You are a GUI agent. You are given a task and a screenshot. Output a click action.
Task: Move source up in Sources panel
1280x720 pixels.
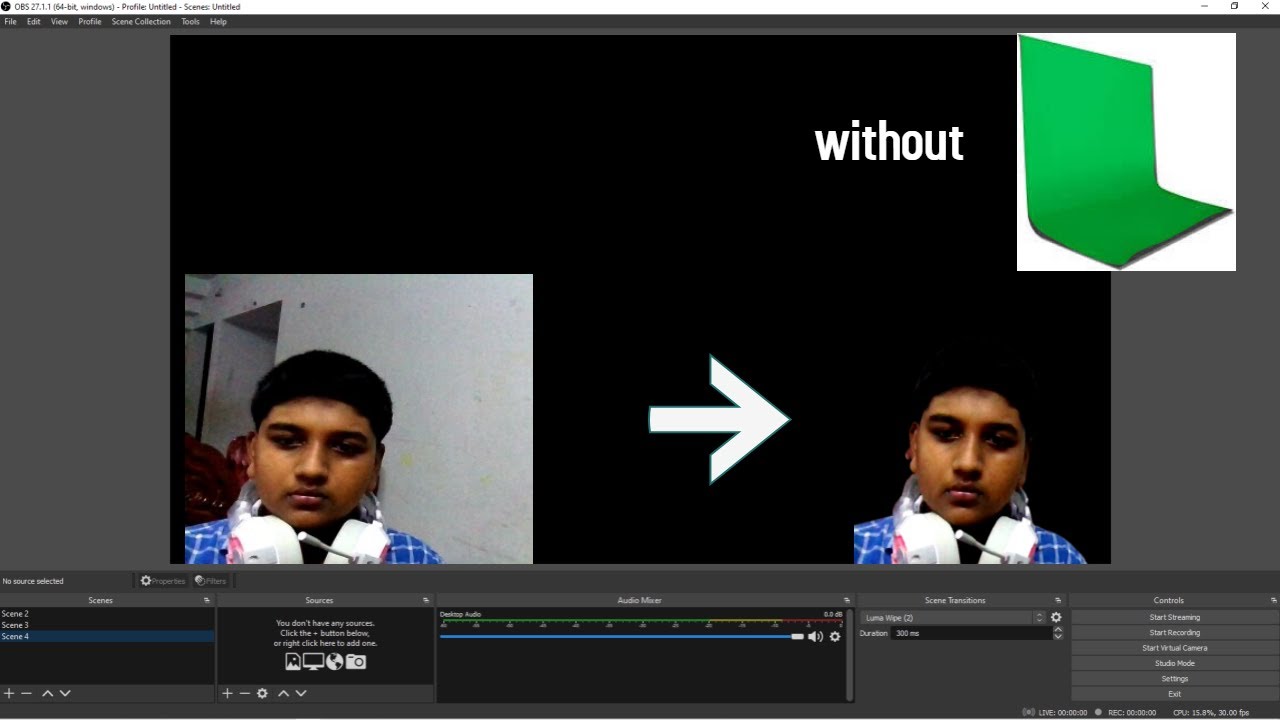click(283, 693)
